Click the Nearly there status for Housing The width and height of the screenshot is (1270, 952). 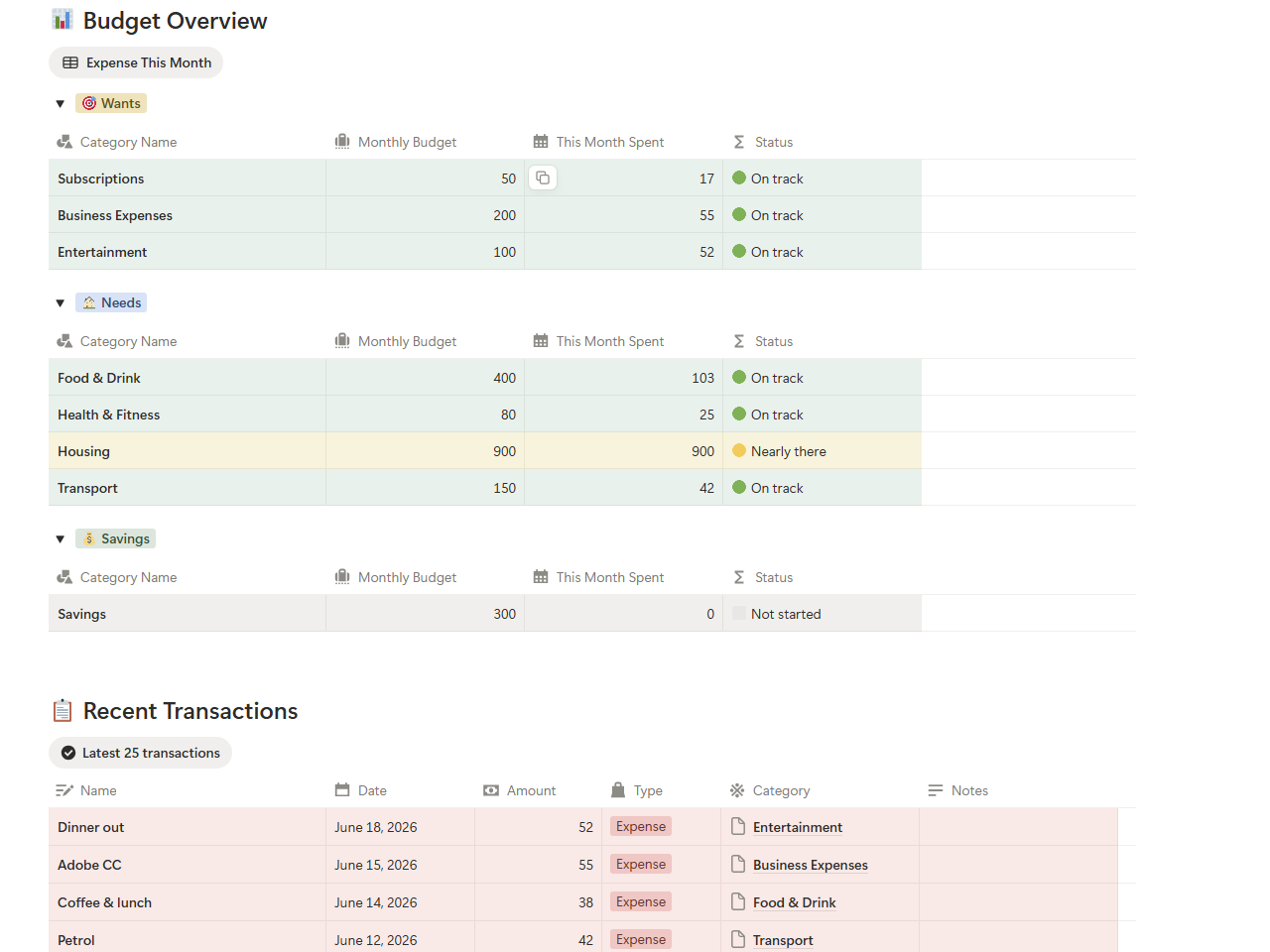[779, 451]
